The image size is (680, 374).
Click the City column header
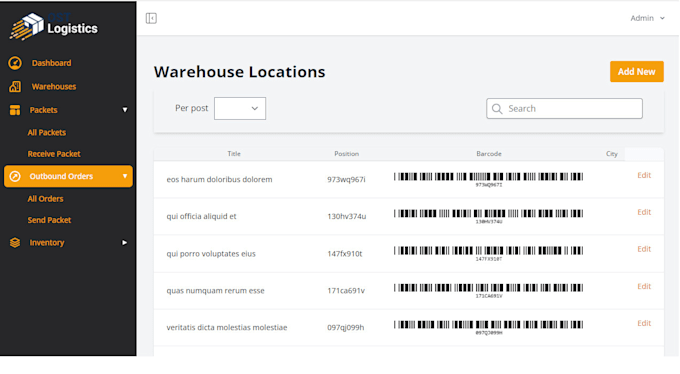pos(612,154)
